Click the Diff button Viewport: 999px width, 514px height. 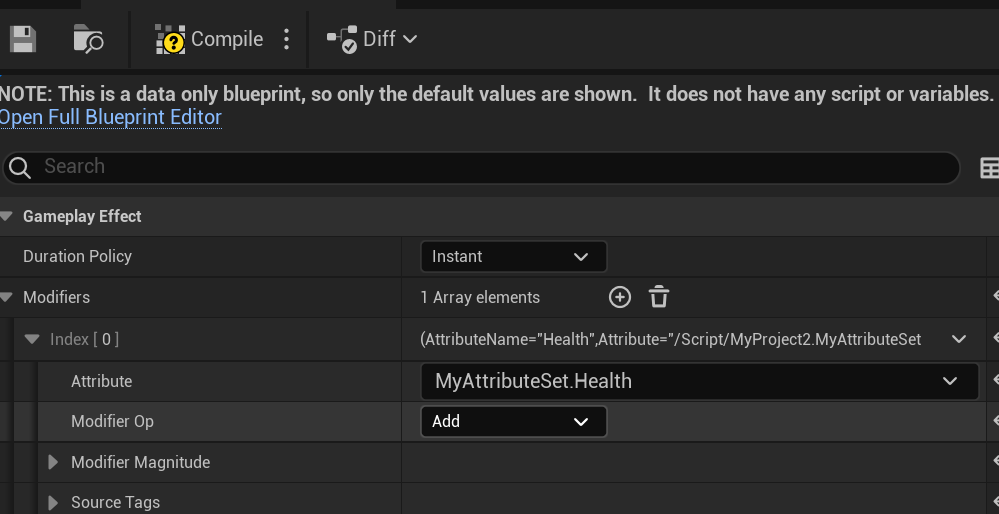click(x=371, y=39)
